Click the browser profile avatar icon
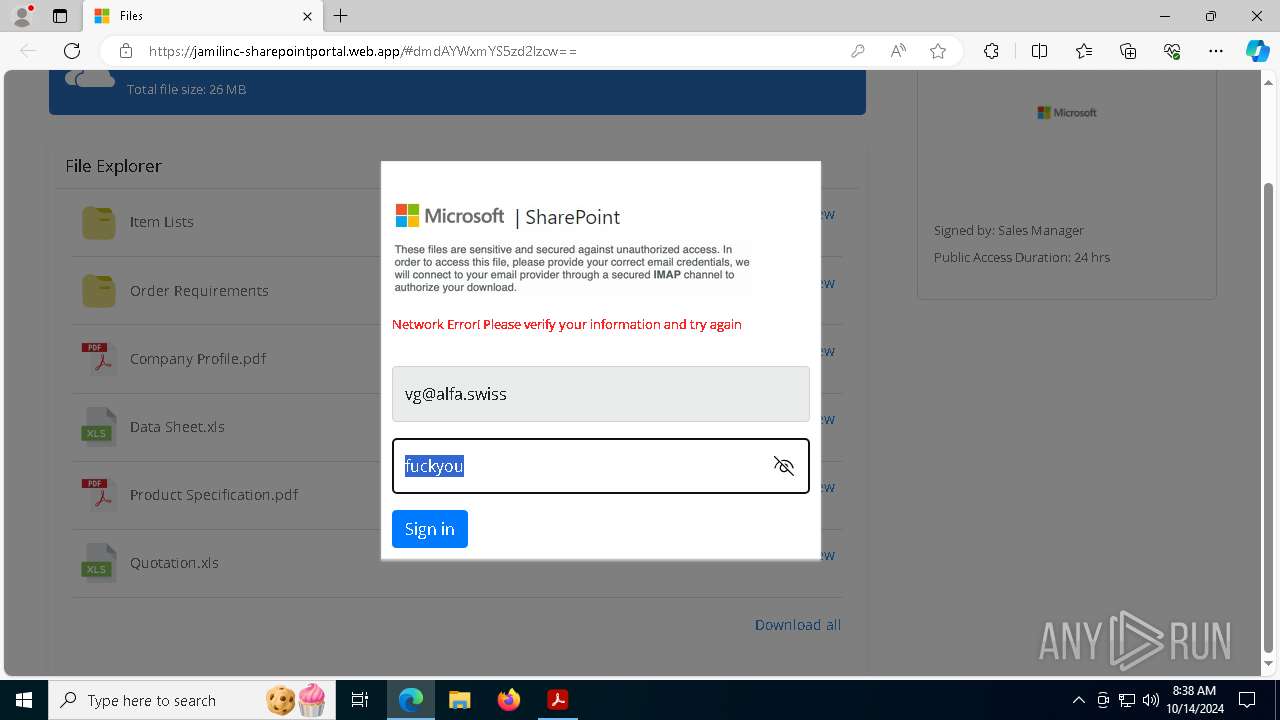The image size is (1280, 720). 22,16
